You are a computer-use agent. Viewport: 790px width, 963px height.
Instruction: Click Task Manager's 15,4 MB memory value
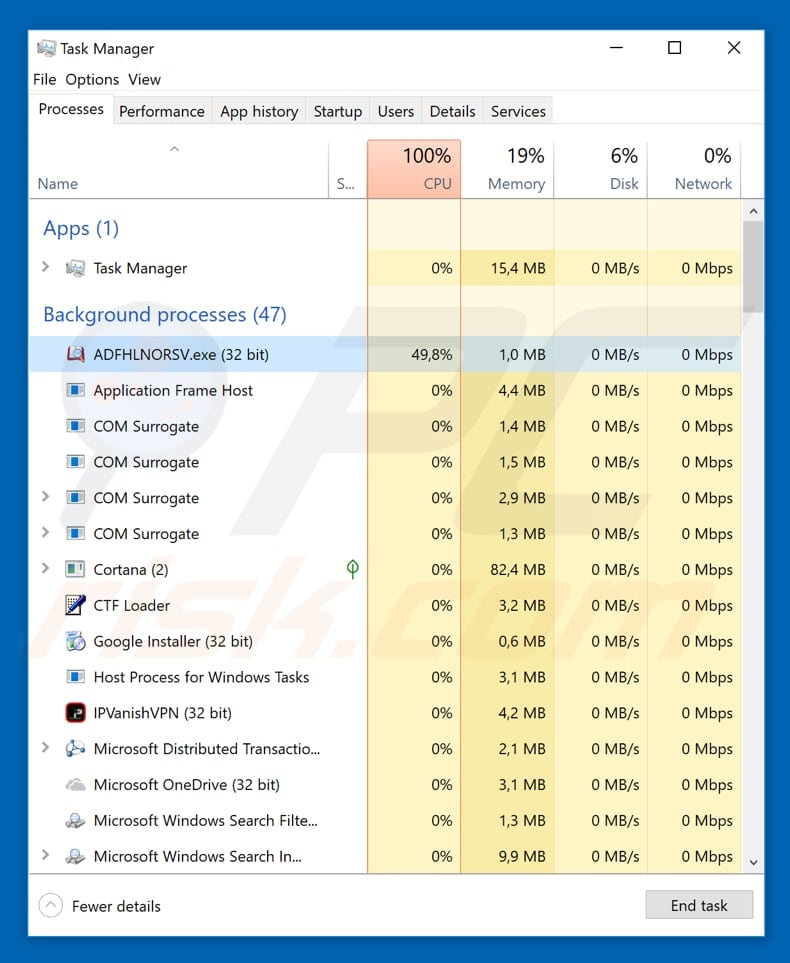tap(518, 268)
